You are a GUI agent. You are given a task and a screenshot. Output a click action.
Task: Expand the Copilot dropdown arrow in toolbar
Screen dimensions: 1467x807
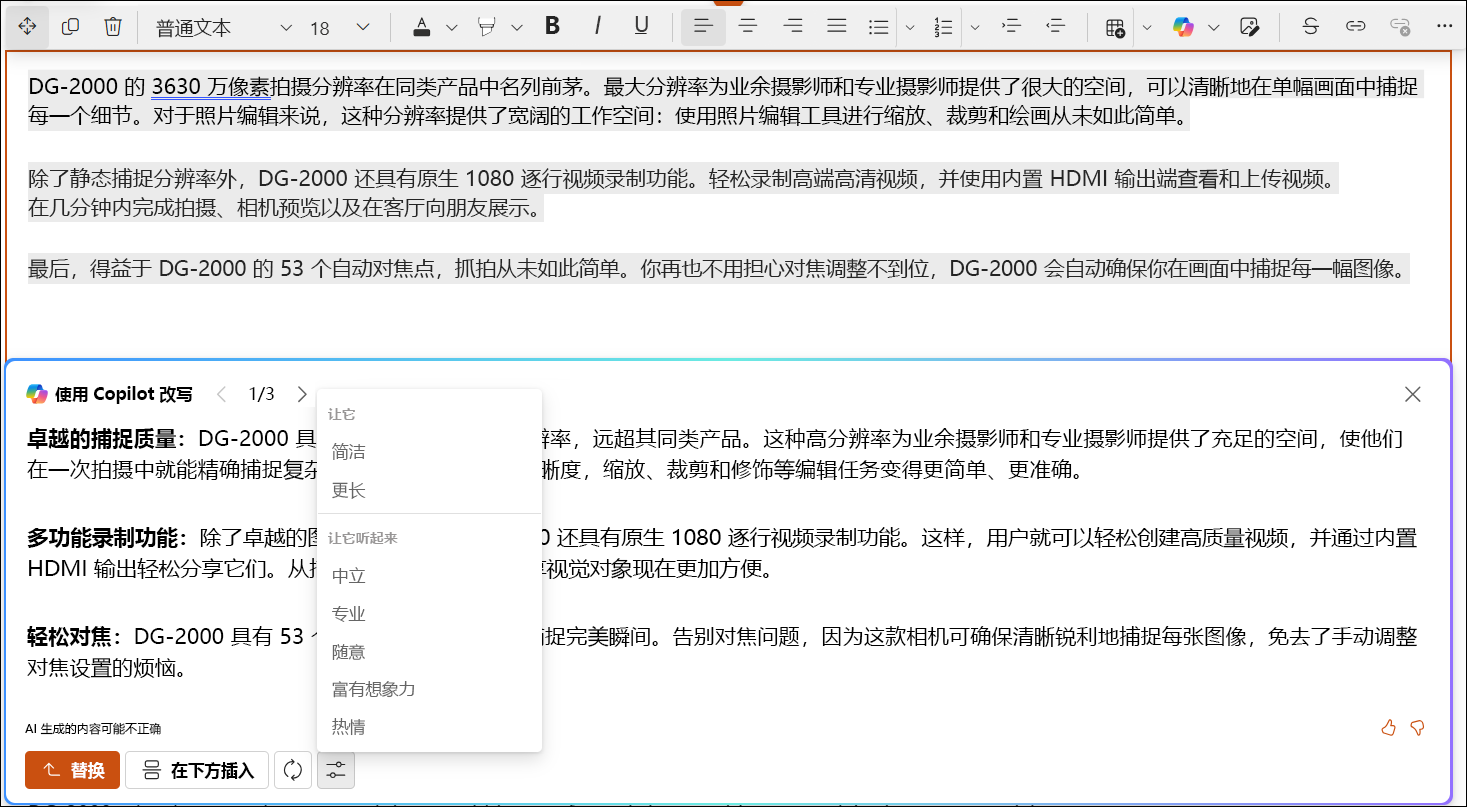point(1213,27)
